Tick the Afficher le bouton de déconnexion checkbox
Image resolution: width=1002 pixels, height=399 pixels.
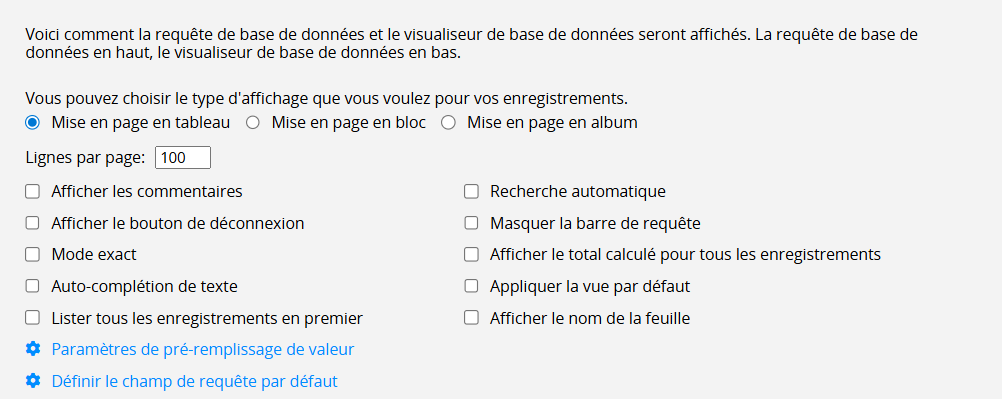(33, 223)
